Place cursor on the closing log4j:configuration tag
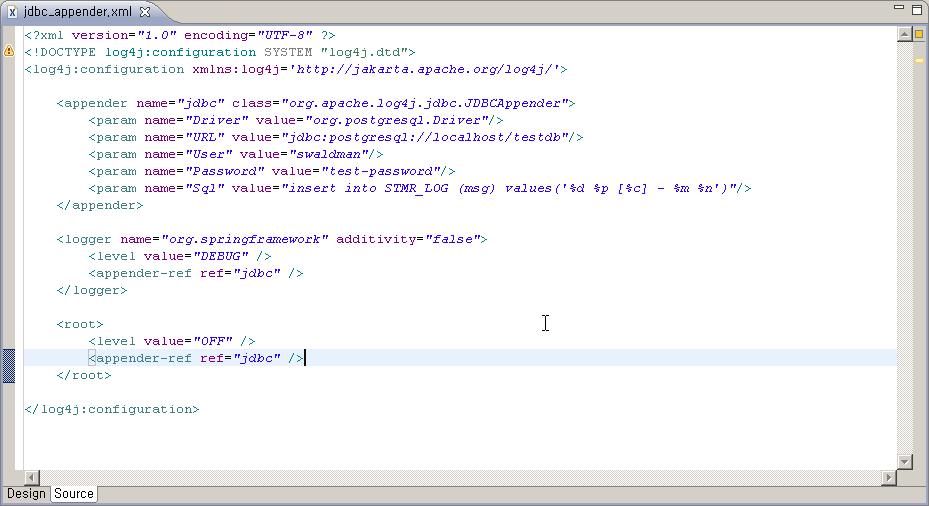This screenshot has width=929, height=506. coord(111,409)
